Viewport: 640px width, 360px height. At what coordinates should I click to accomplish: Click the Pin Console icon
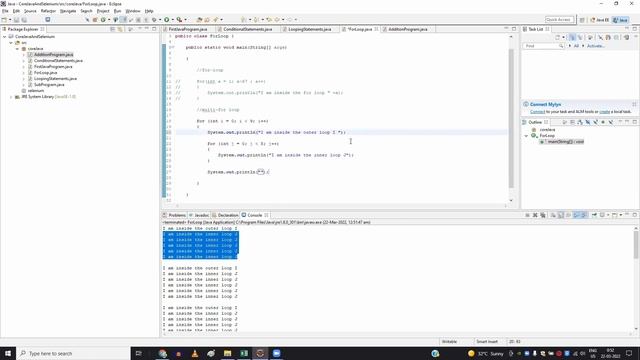pos(594,215)
